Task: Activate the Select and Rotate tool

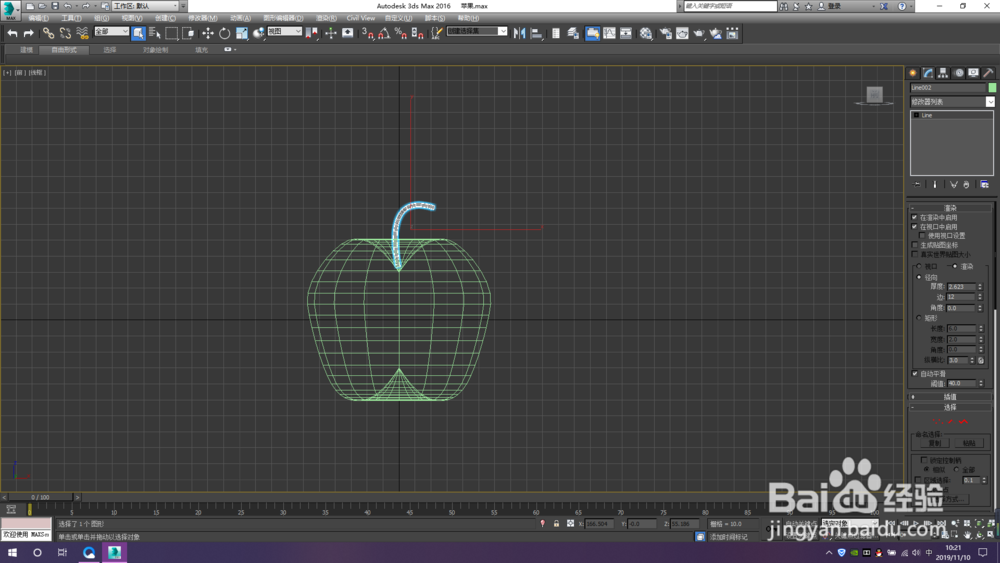Action: [224, 33]
